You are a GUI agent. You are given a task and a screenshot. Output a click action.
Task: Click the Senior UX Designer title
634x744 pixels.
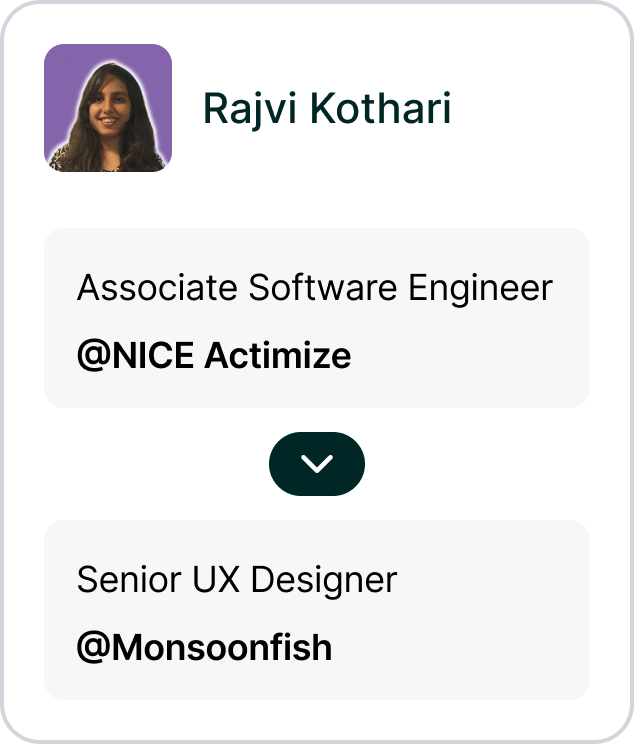[x=236, y=580]
